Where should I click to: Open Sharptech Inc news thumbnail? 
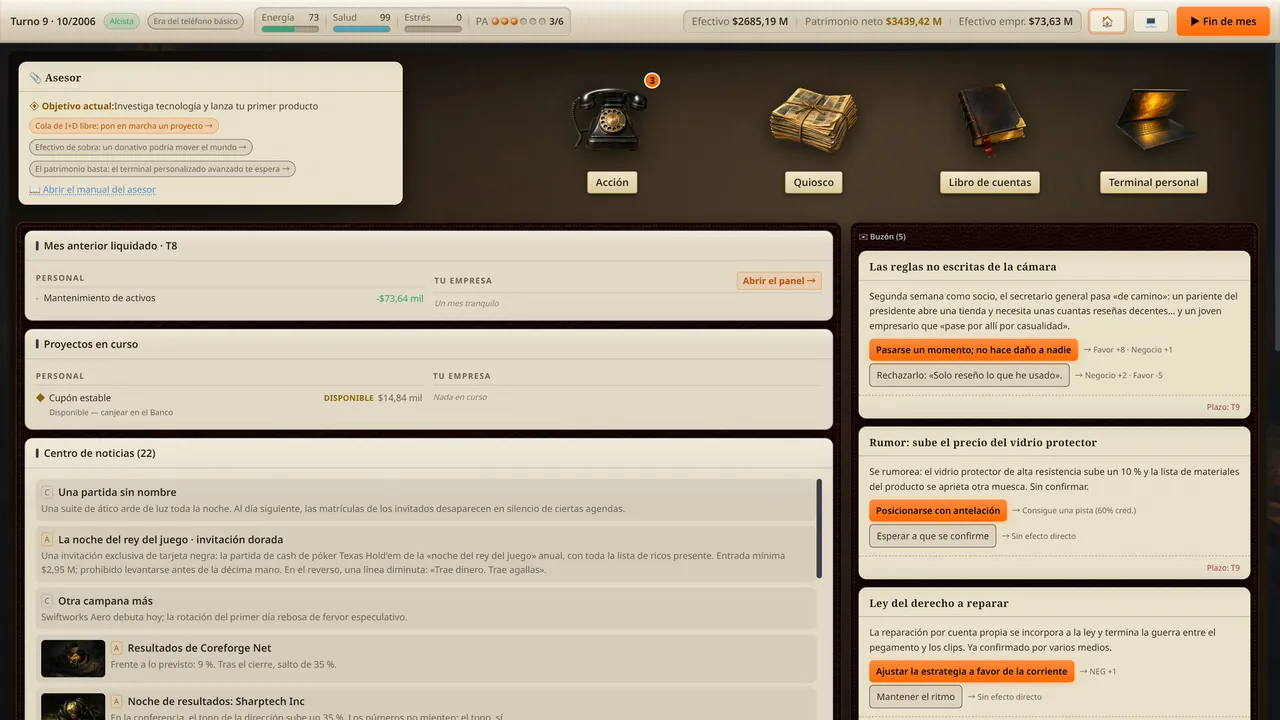click(73, 707)
